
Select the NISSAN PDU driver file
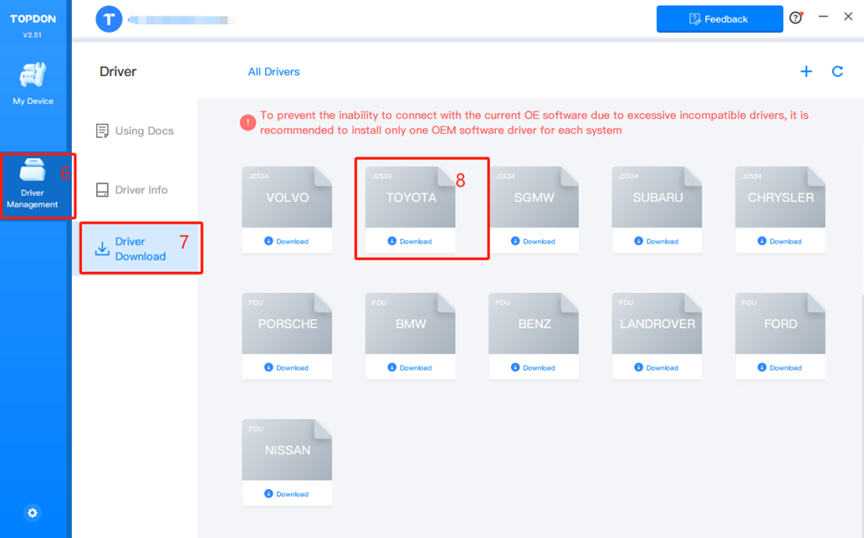pyautogui.click(x=287, y=449)
